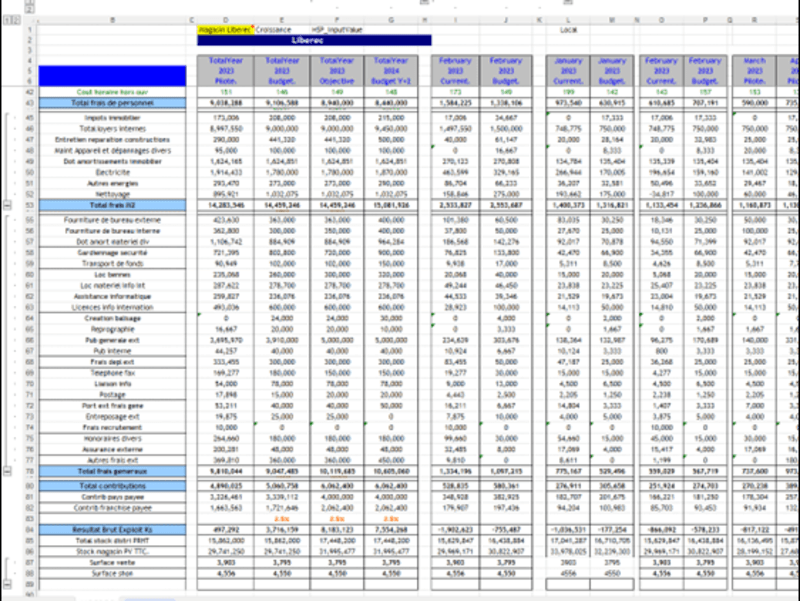Collapse the outline group at row 53

point(8,205)
